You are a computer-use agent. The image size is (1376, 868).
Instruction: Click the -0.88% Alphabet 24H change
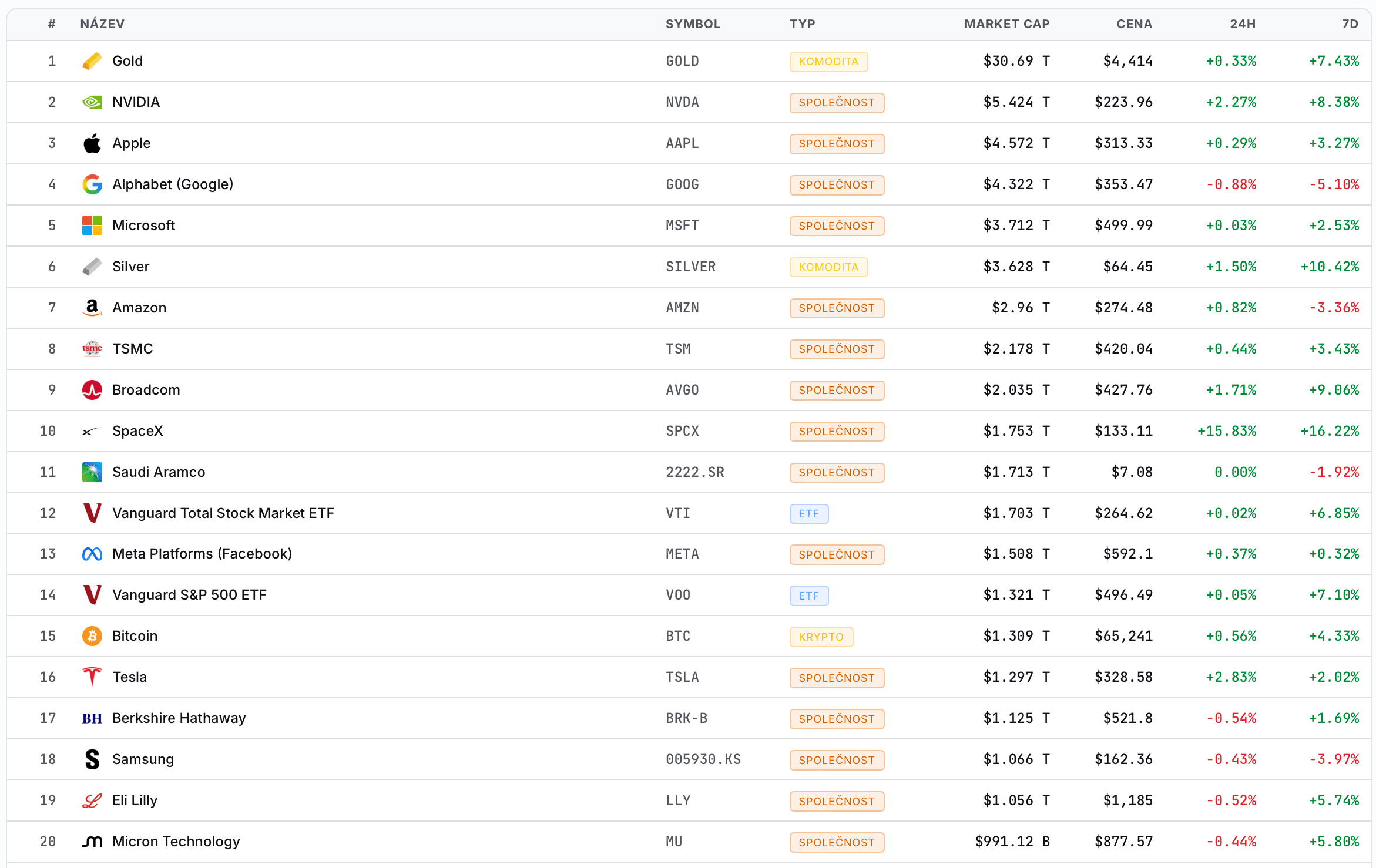(x=1231, y=184)
